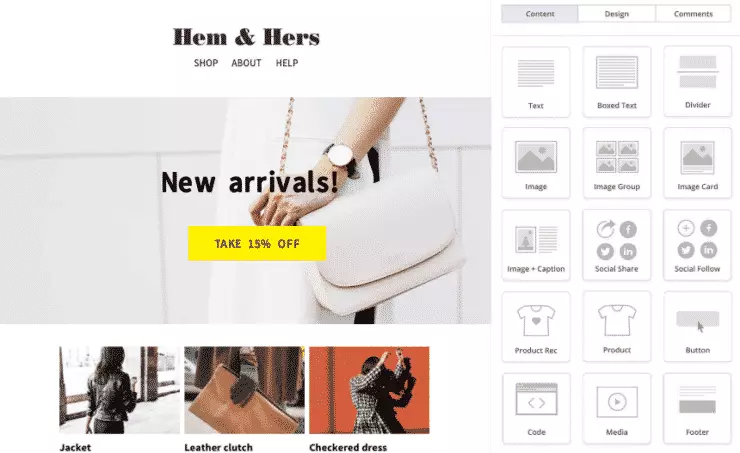Select the Image Card block

698,163
